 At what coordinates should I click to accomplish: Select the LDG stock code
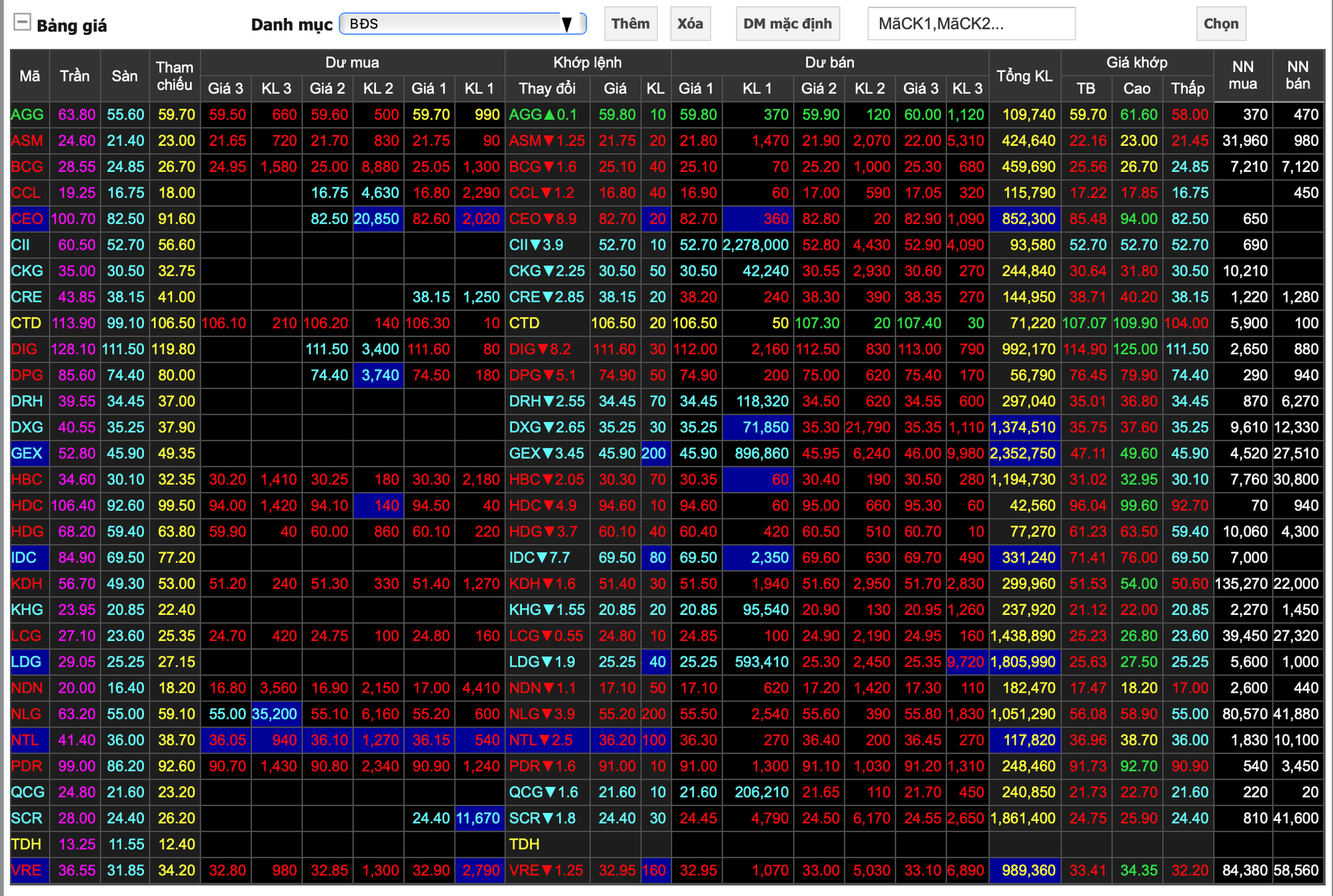point(27,662)
